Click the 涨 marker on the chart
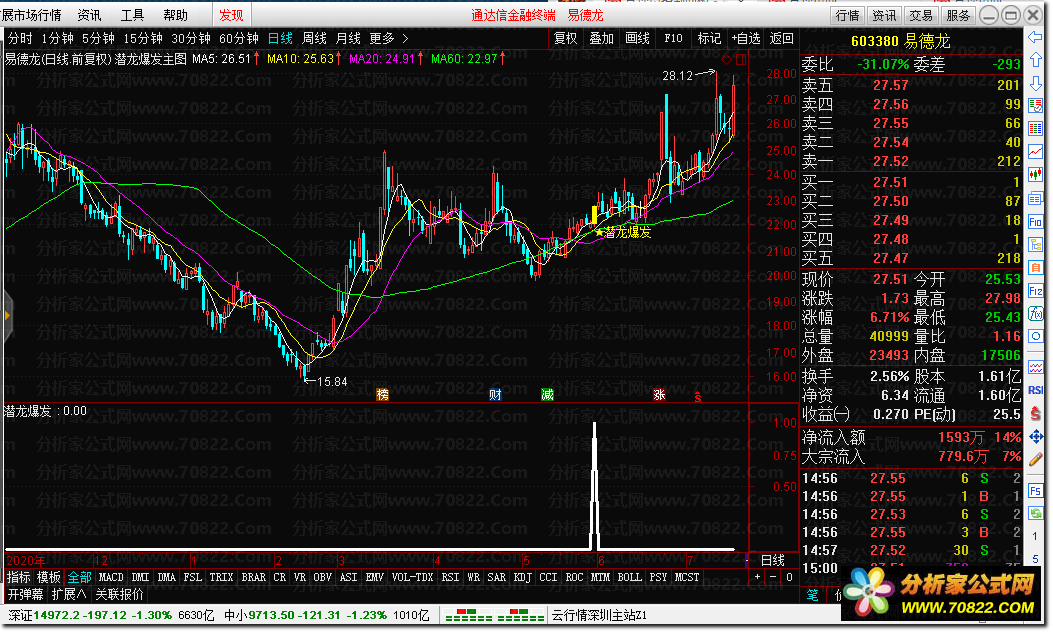The width and height of the screenshot is (1053, 632). [659, 394]
